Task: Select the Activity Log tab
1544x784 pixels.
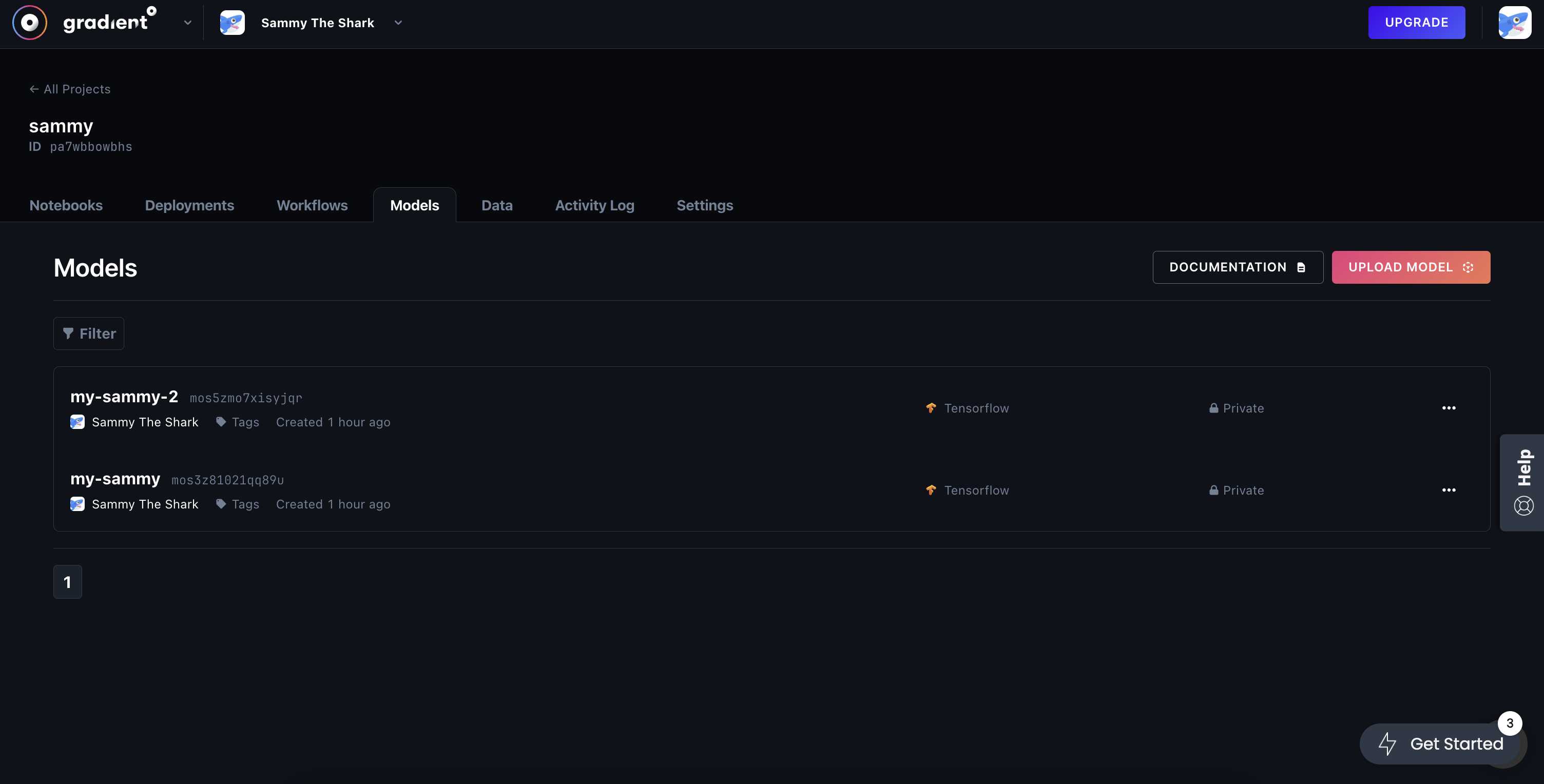Action: (594, 205)
